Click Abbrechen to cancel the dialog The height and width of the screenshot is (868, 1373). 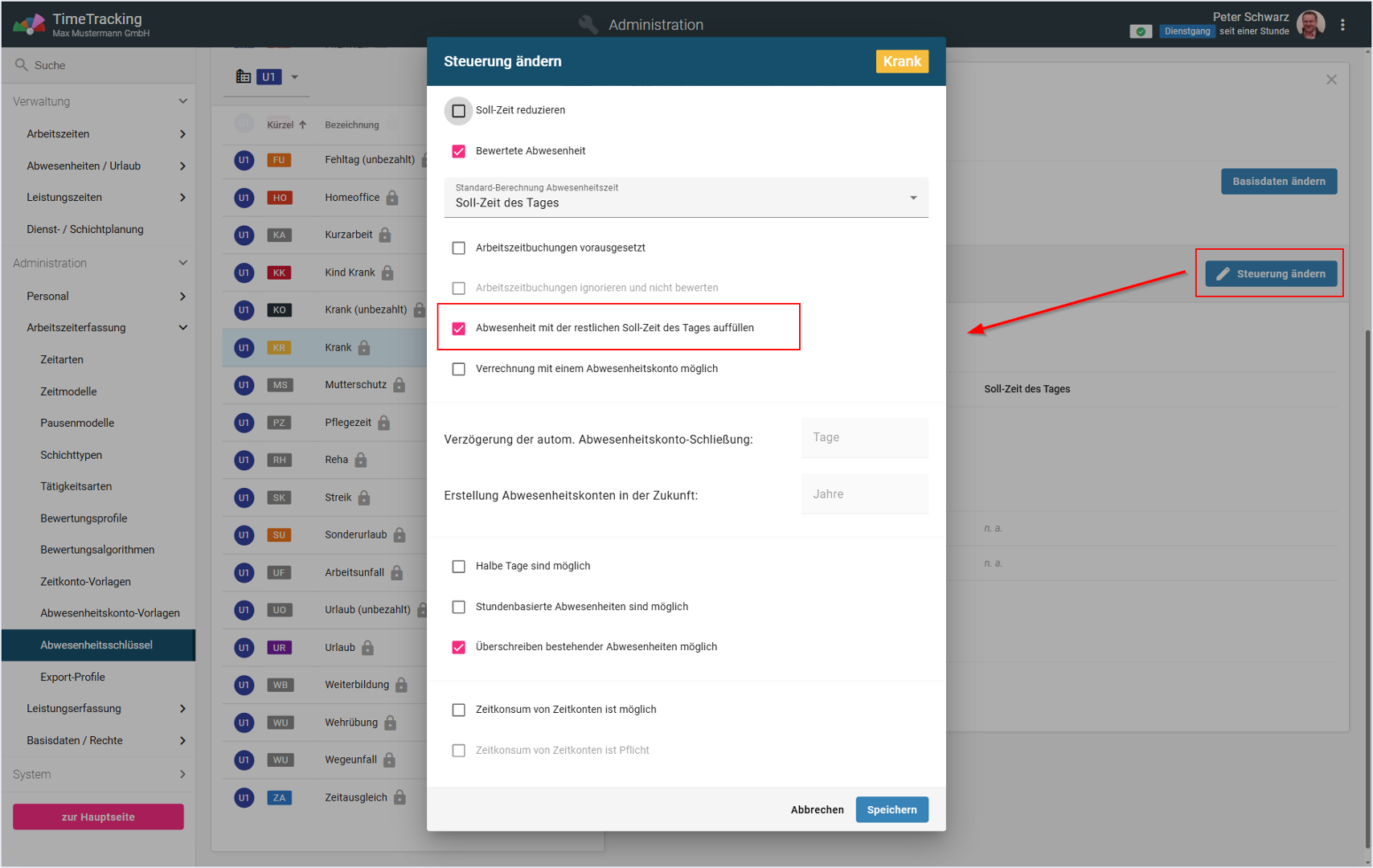[x=817, y=809]
